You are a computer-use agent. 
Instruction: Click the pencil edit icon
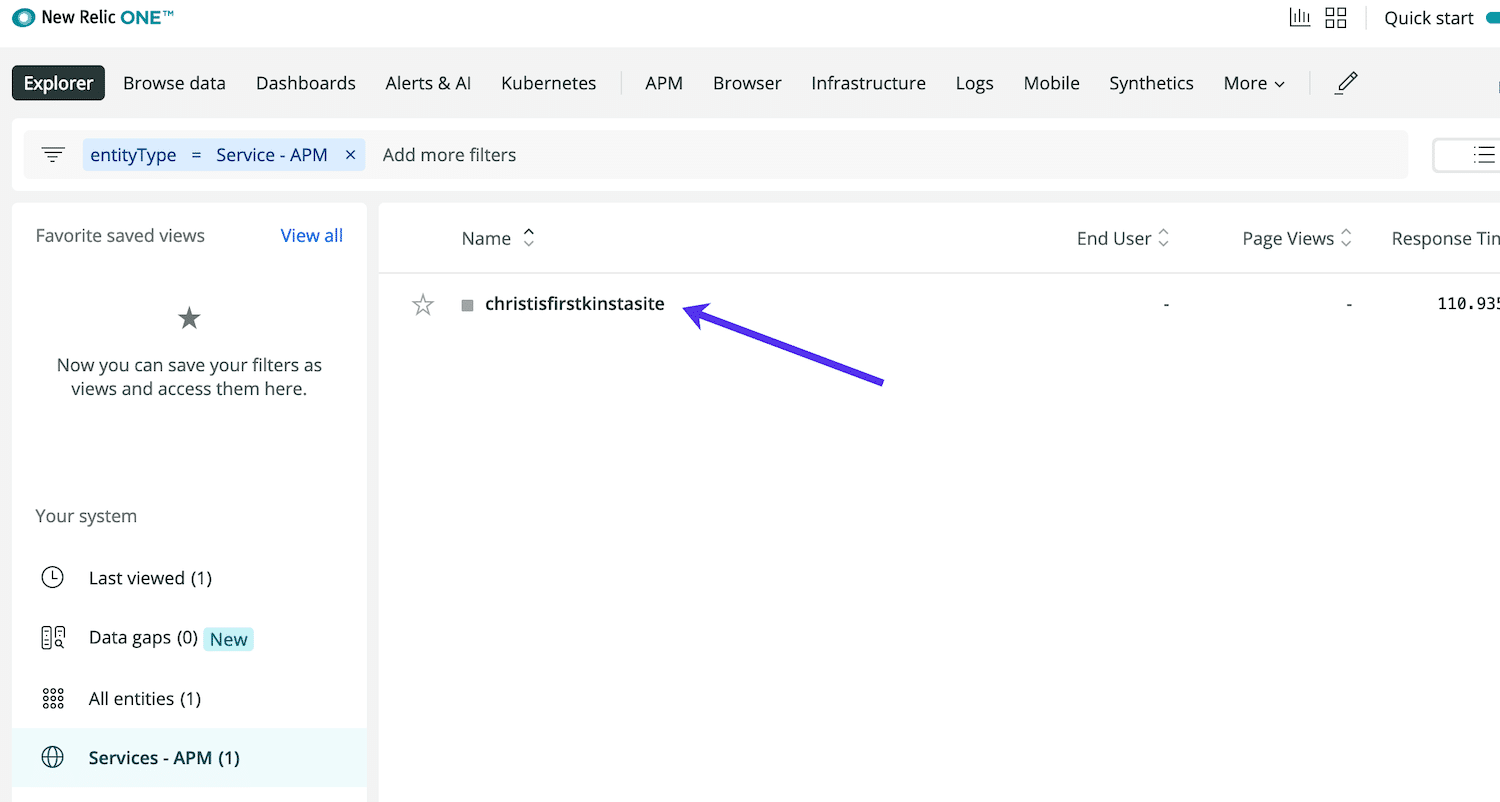[1347, 83]
